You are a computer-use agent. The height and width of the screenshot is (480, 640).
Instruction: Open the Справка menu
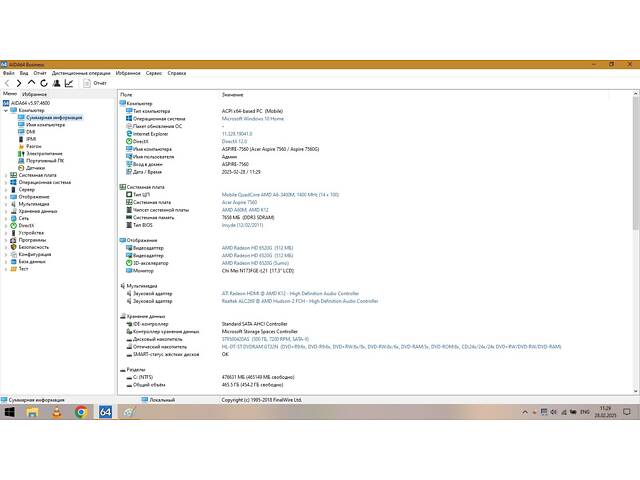pos(177,73)
